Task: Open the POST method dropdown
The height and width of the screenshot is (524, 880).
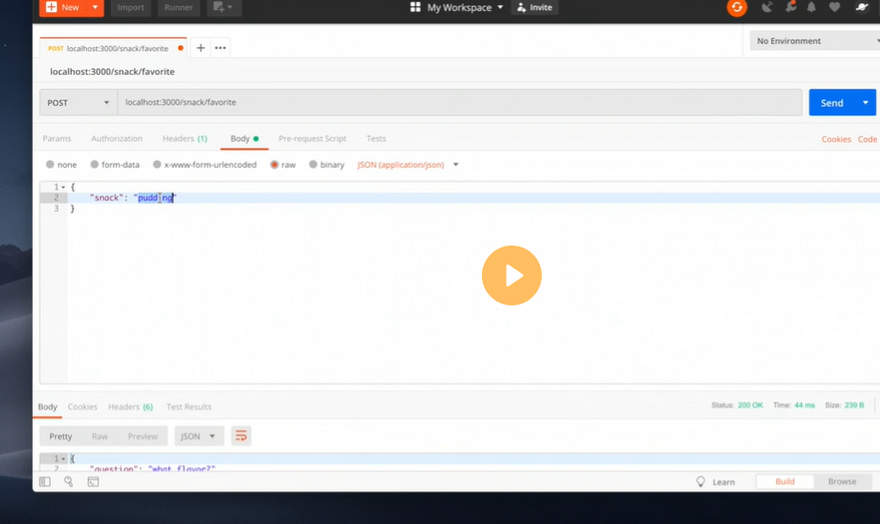Action: (x=78, y=102)
